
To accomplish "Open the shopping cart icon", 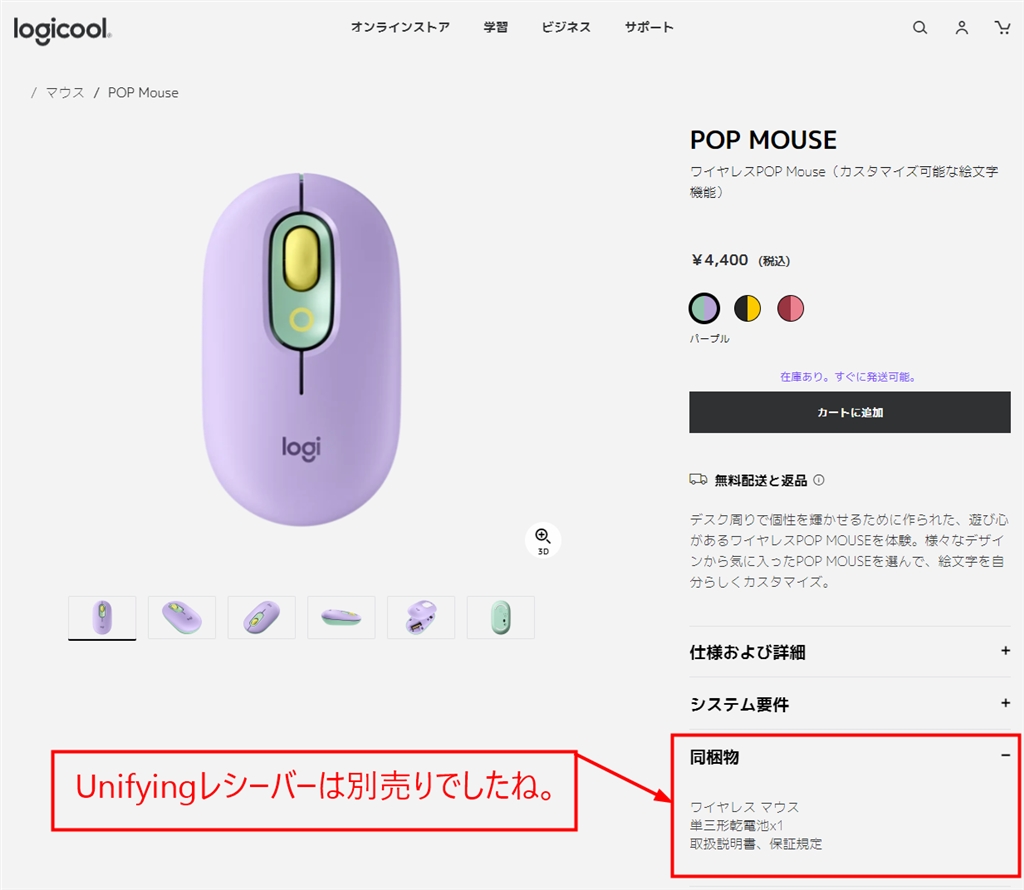I will point(1002,27).
